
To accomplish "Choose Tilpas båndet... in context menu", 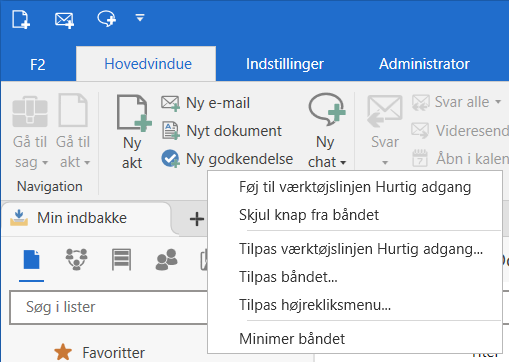I will pos(355,277).
